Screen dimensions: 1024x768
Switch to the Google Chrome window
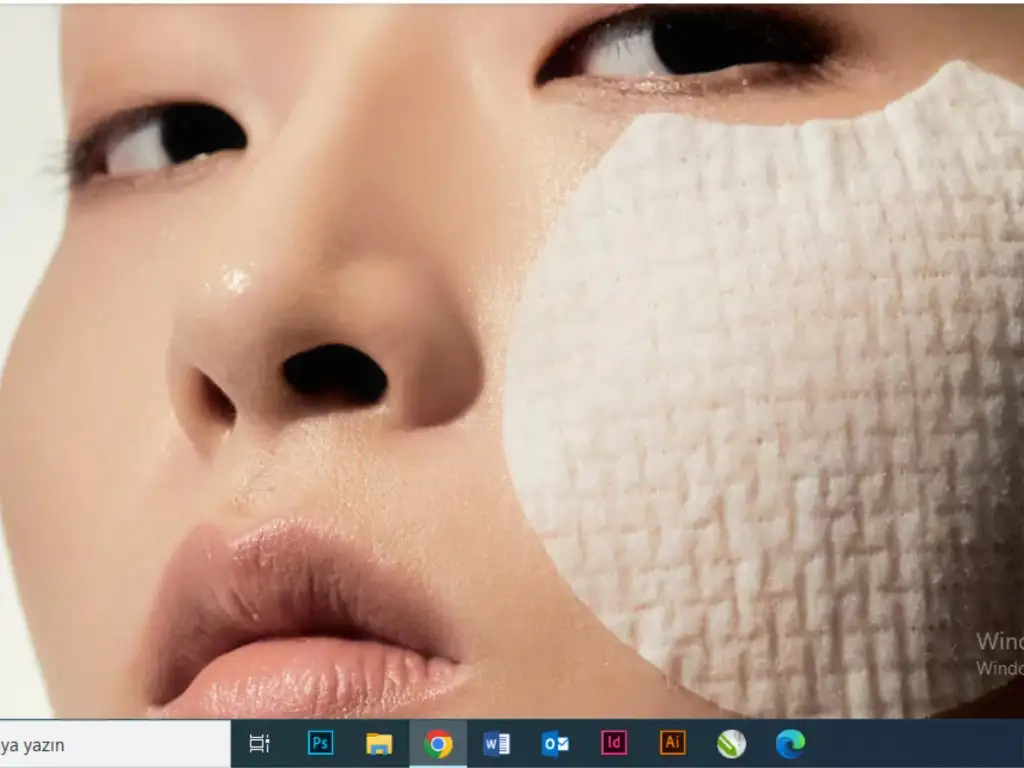(x=438, y=744)
